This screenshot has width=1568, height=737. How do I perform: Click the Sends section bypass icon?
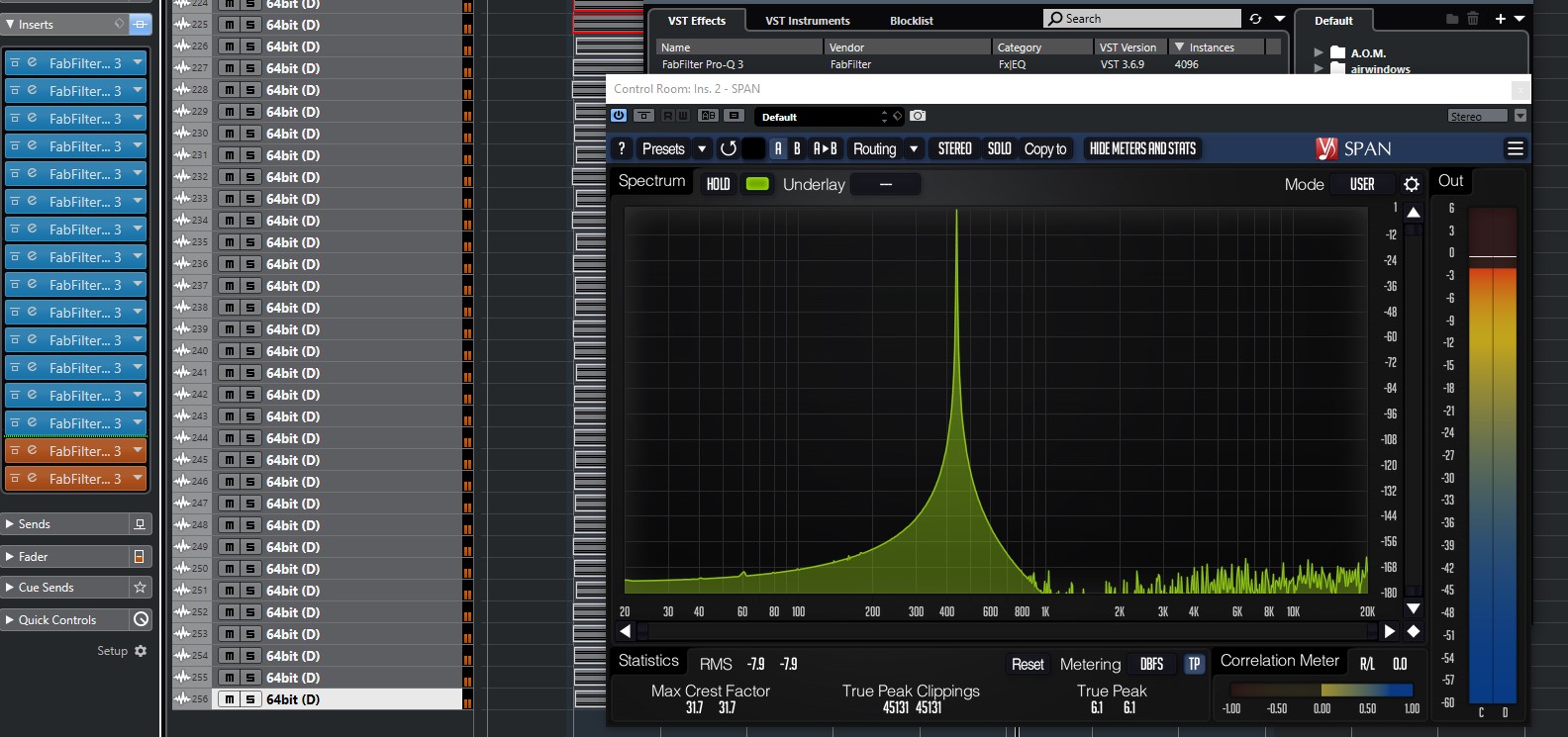click(x=140, y=524)
